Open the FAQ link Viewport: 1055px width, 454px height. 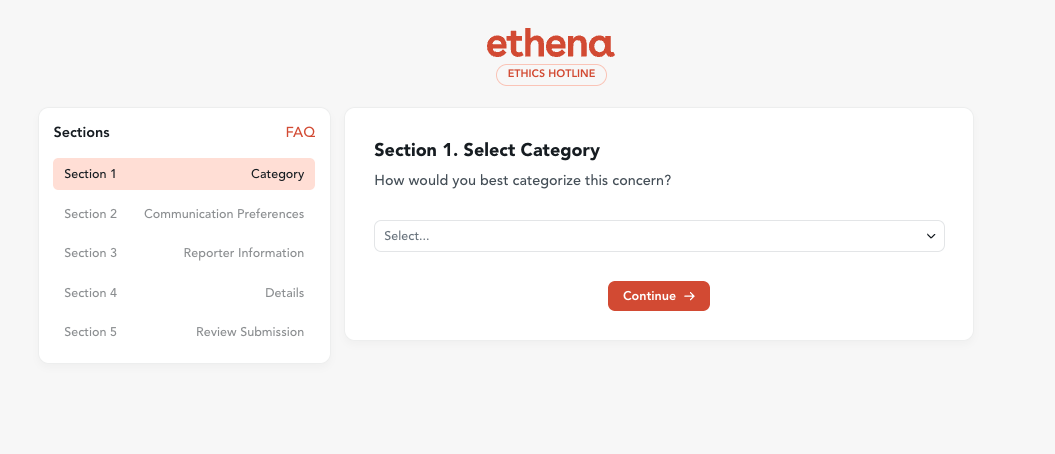coord(300,132)
